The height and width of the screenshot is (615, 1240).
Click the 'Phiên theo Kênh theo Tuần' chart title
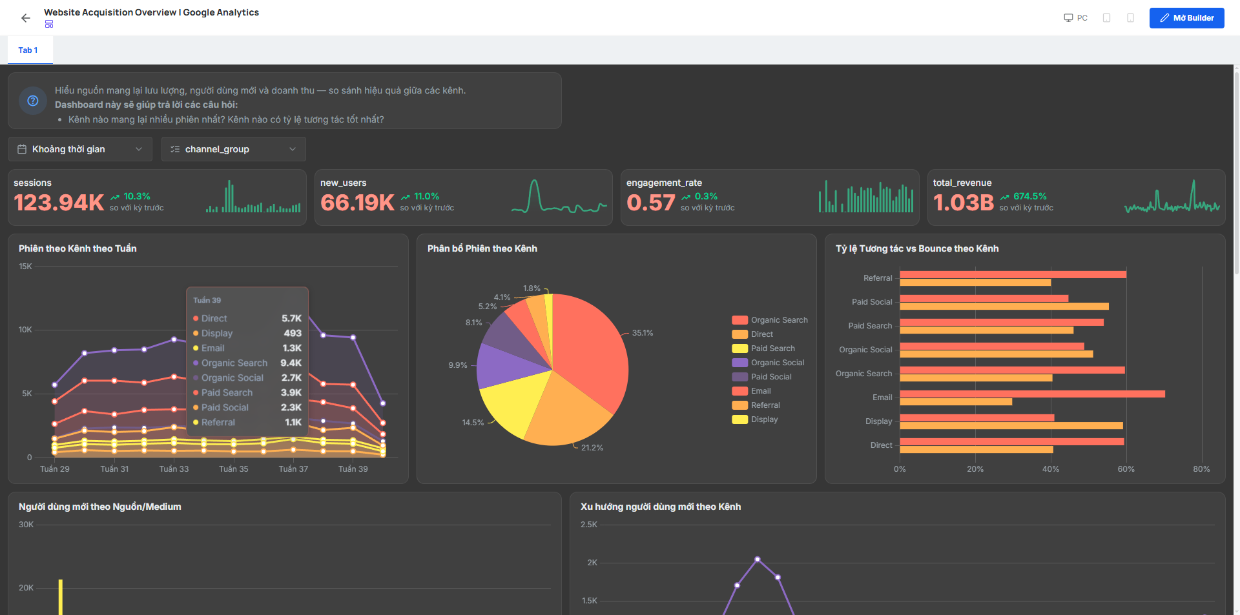coord(78,248)
